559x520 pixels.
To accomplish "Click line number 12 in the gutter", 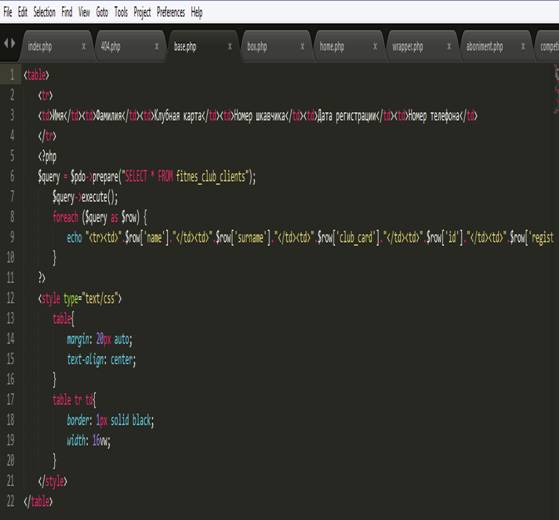I will pos(11,298).
